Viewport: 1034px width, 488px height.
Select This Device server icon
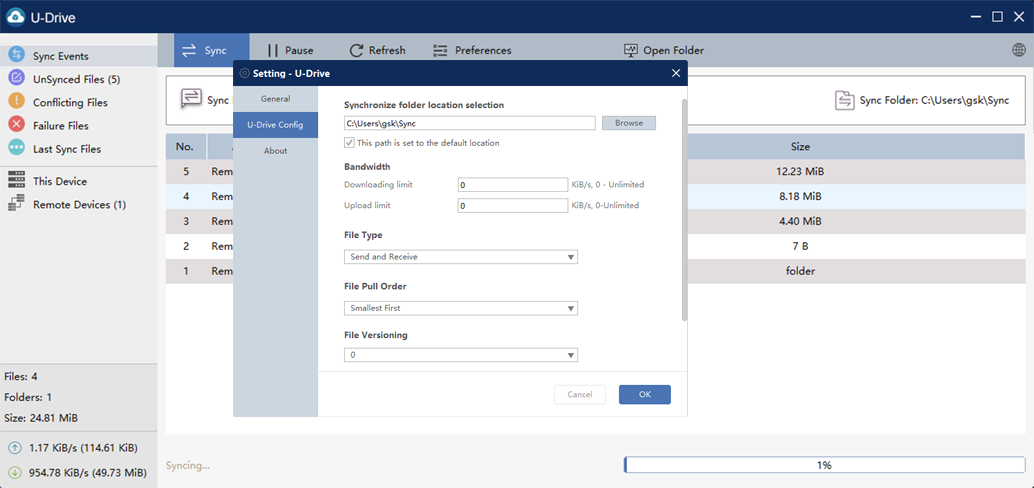[x=16, y=181]
